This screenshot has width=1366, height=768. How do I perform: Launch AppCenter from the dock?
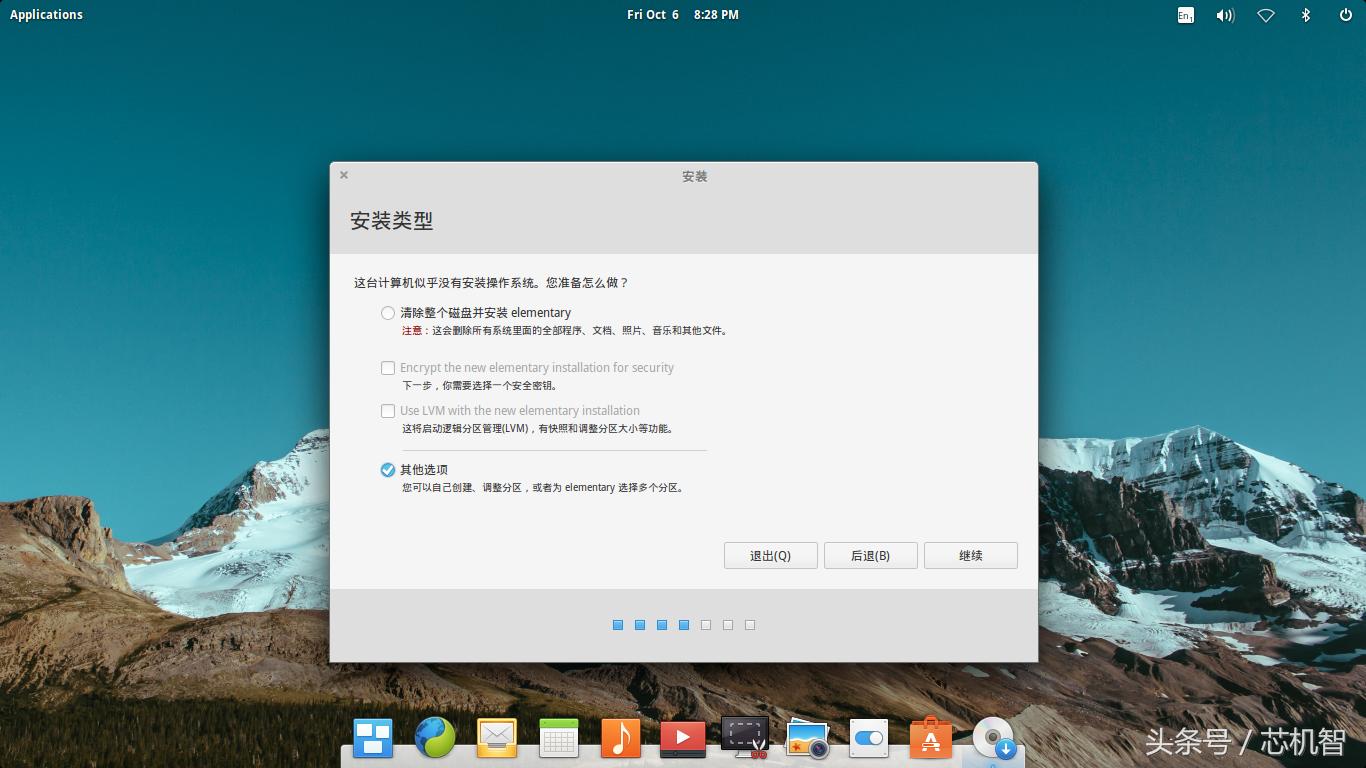(930, 738)
